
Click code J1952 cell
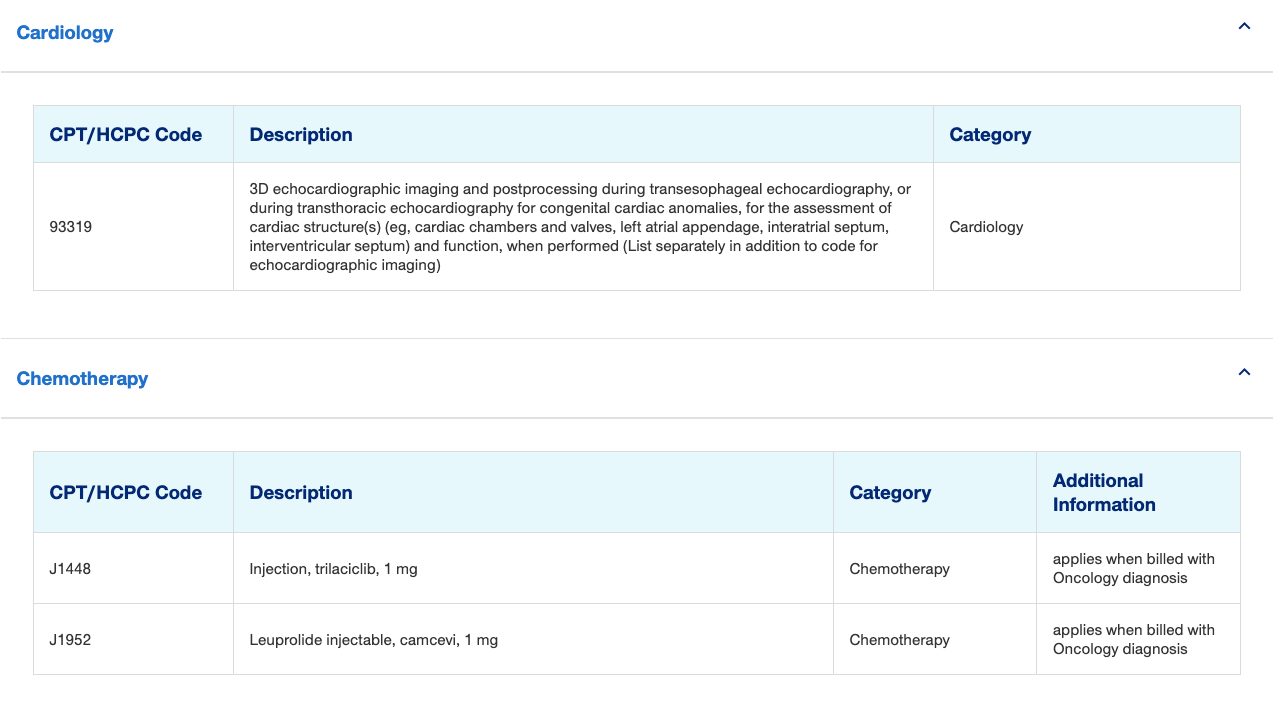(x=70, y=640)
